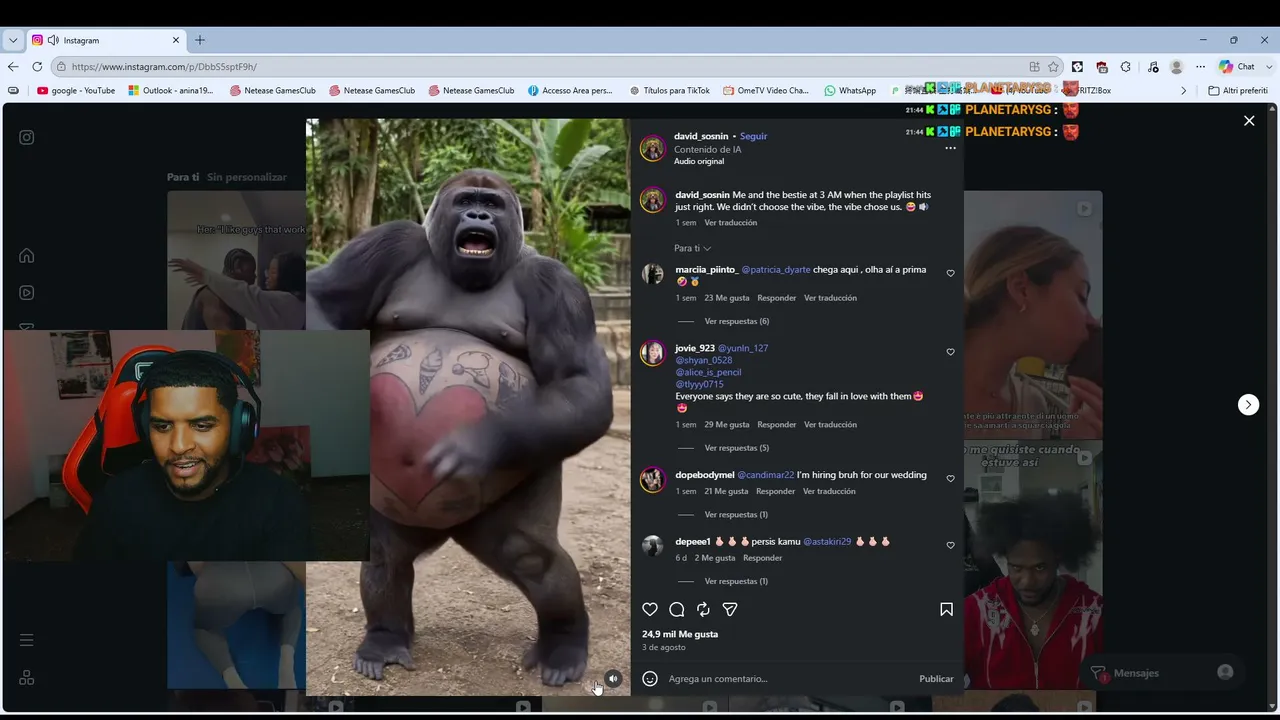Show 'Ver respuestas (1)' under dopebodymel's comment

pyautogui.click(x=736, y=514)
